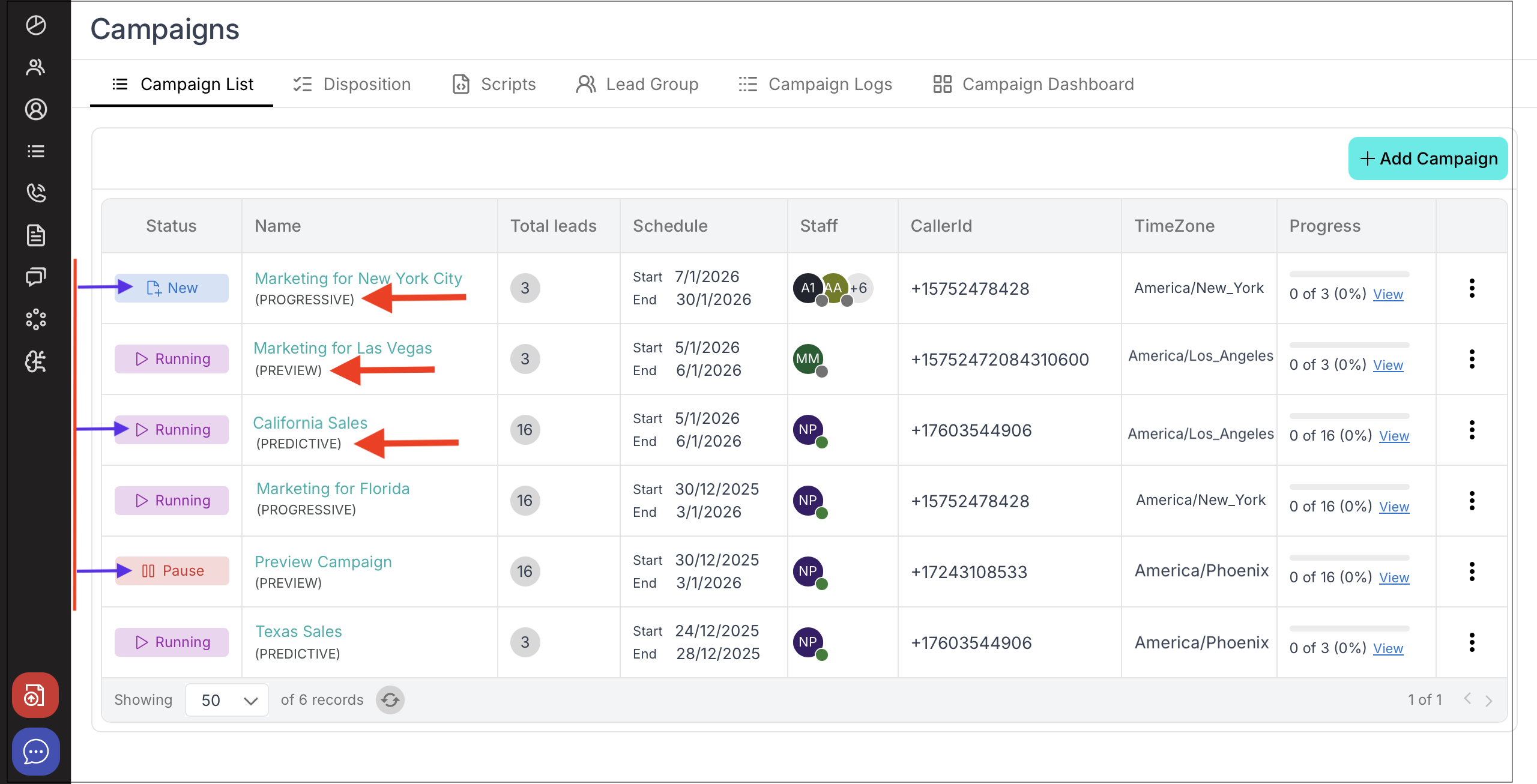Switch to the Disposition tab
1537x784 pixels.
(352, 84)
